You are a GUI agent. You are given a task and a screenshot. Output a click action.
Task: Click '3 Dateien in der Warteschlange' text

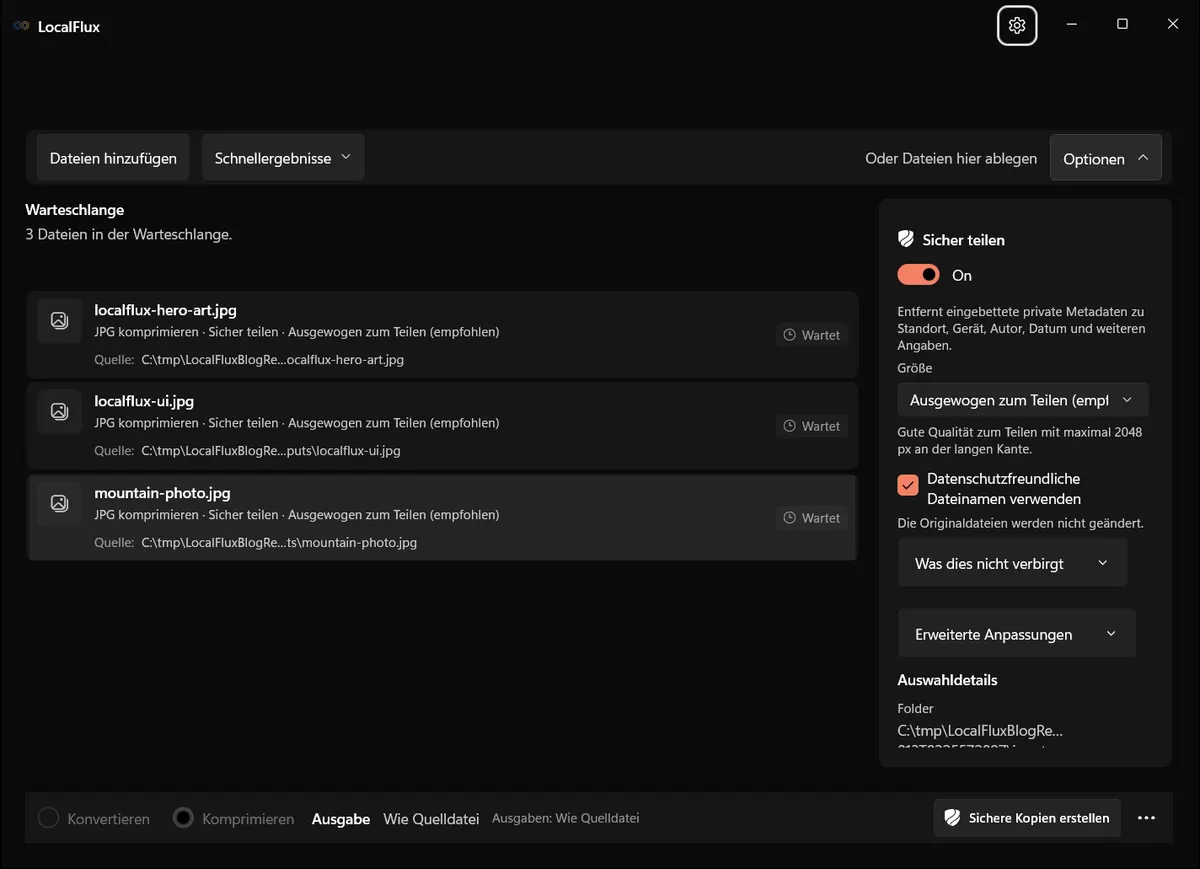(129, 234)
